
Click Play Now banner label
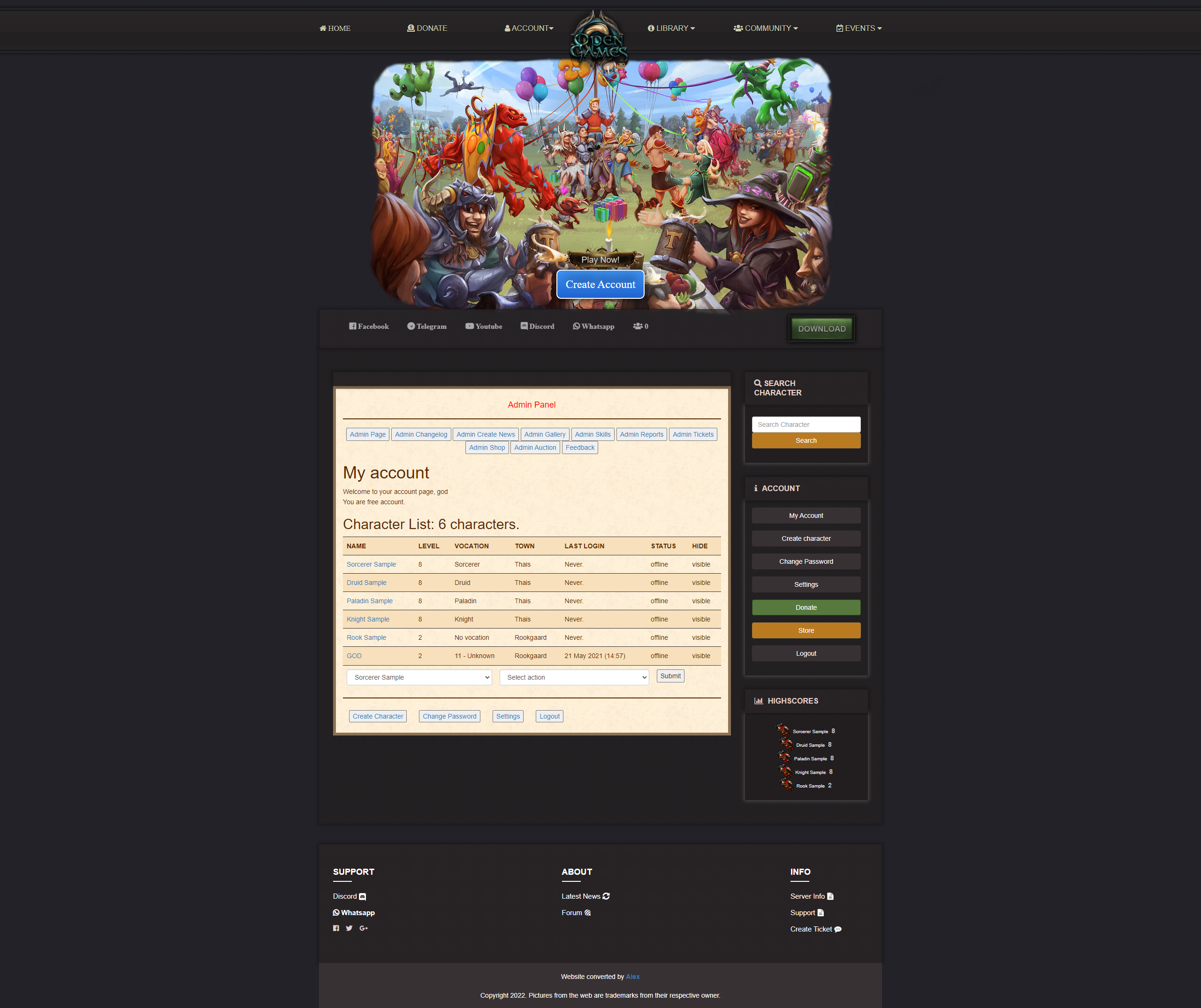pyautogui.click(x=600, y=259)
